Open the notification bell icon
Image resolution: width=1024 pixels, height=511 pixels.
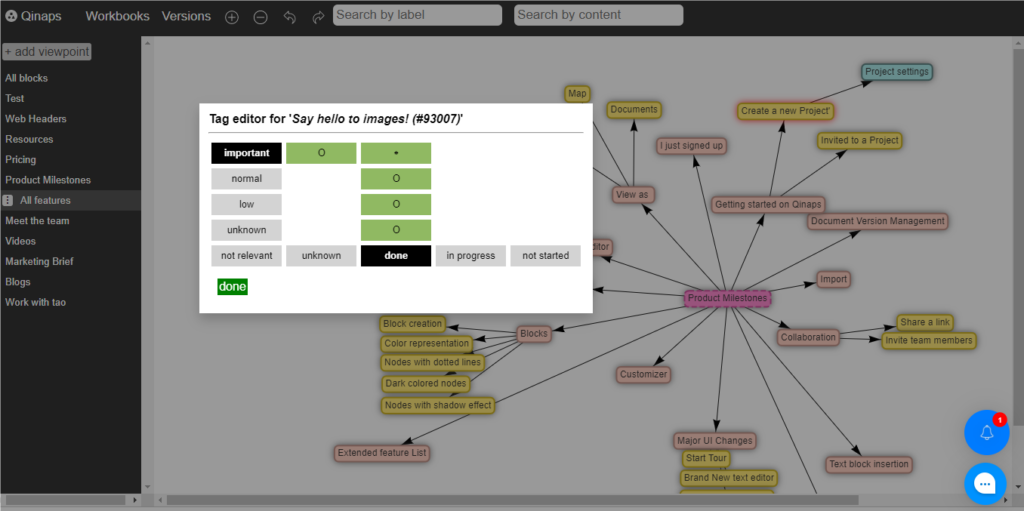(x=986, y=433)
